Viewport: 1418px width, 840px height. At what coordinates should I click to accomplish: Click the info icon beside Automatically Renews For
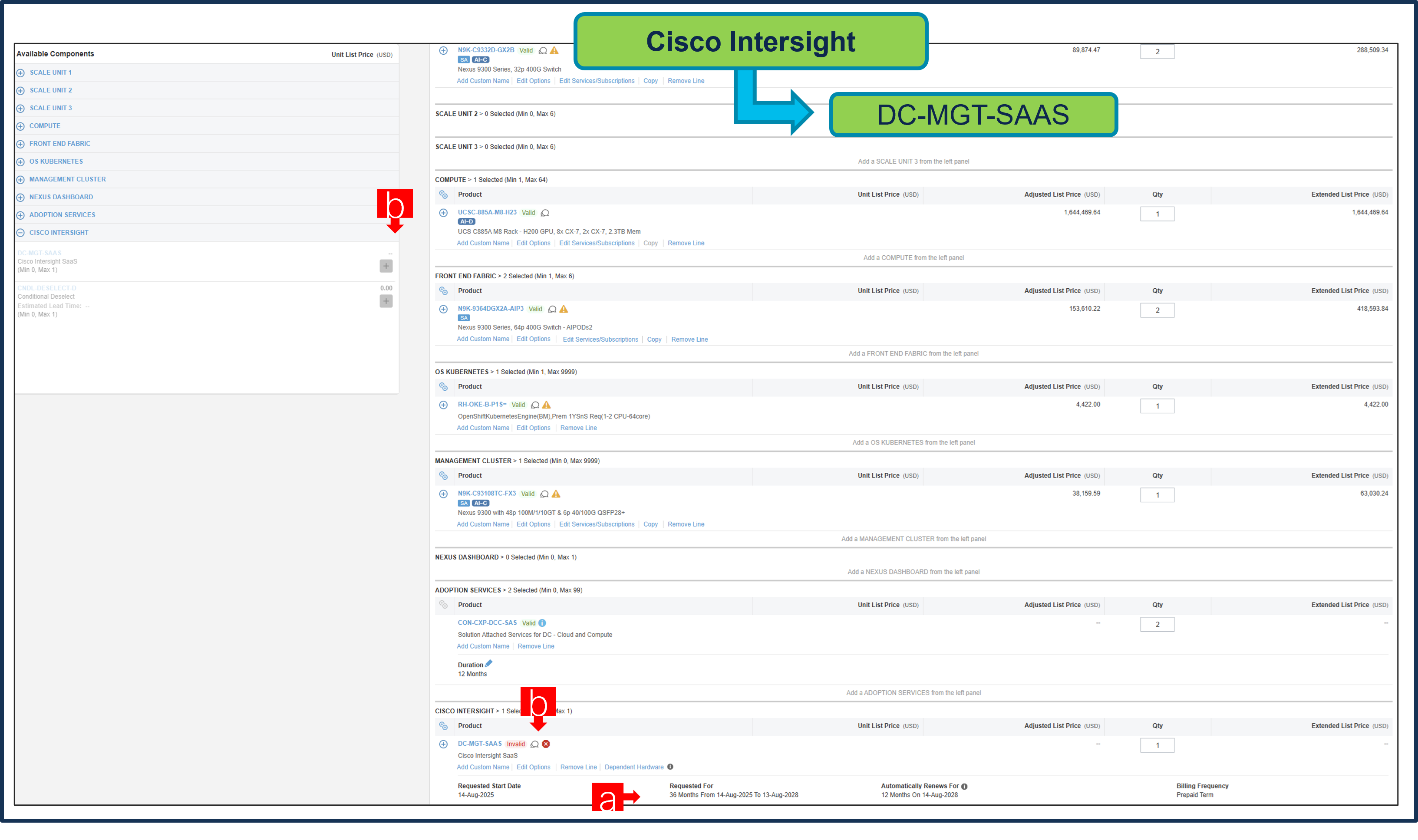[x=965, y=786]
